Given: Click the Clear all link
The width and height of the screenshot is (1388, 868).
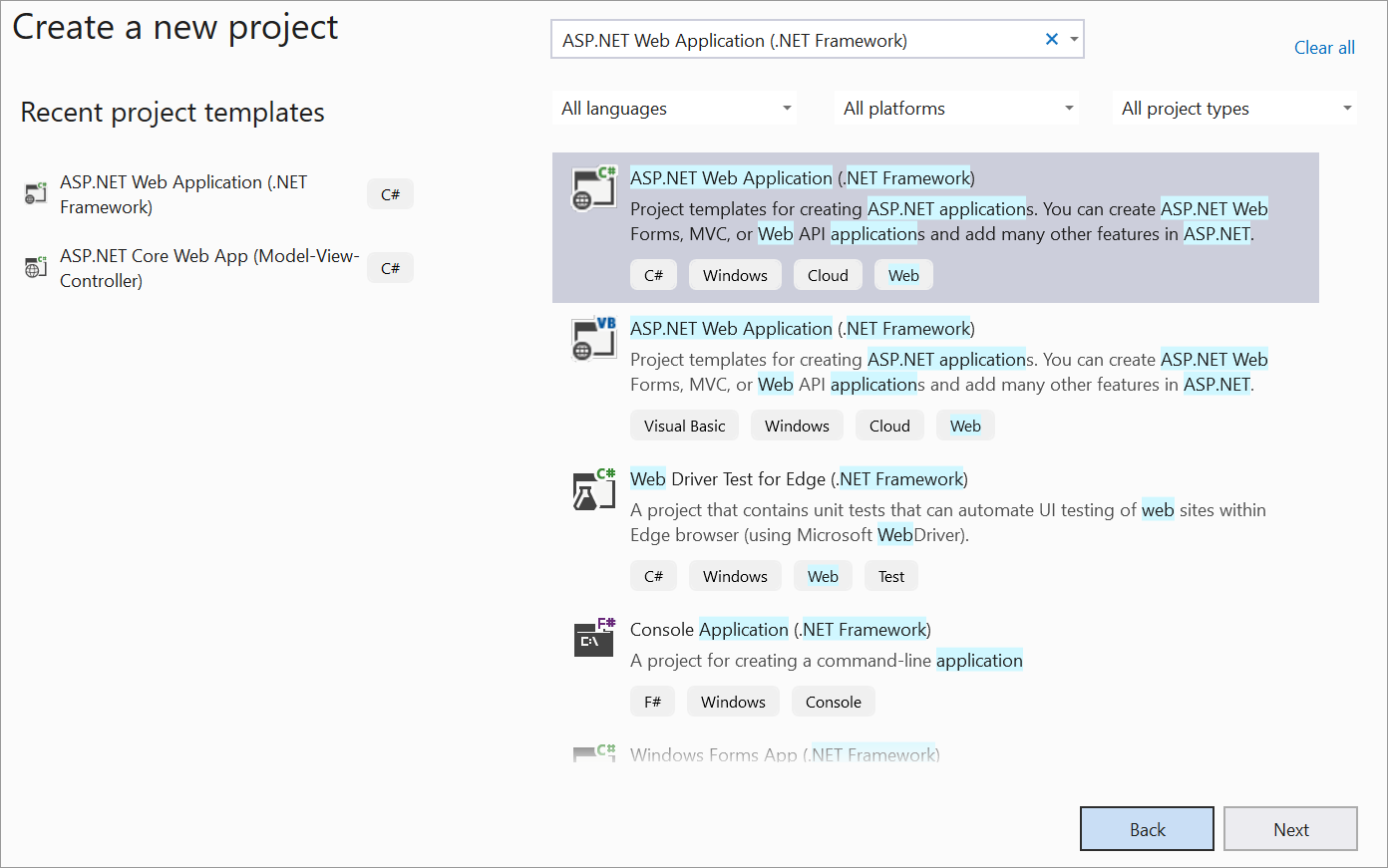Looking at the screenshot, I should 1324,47.
